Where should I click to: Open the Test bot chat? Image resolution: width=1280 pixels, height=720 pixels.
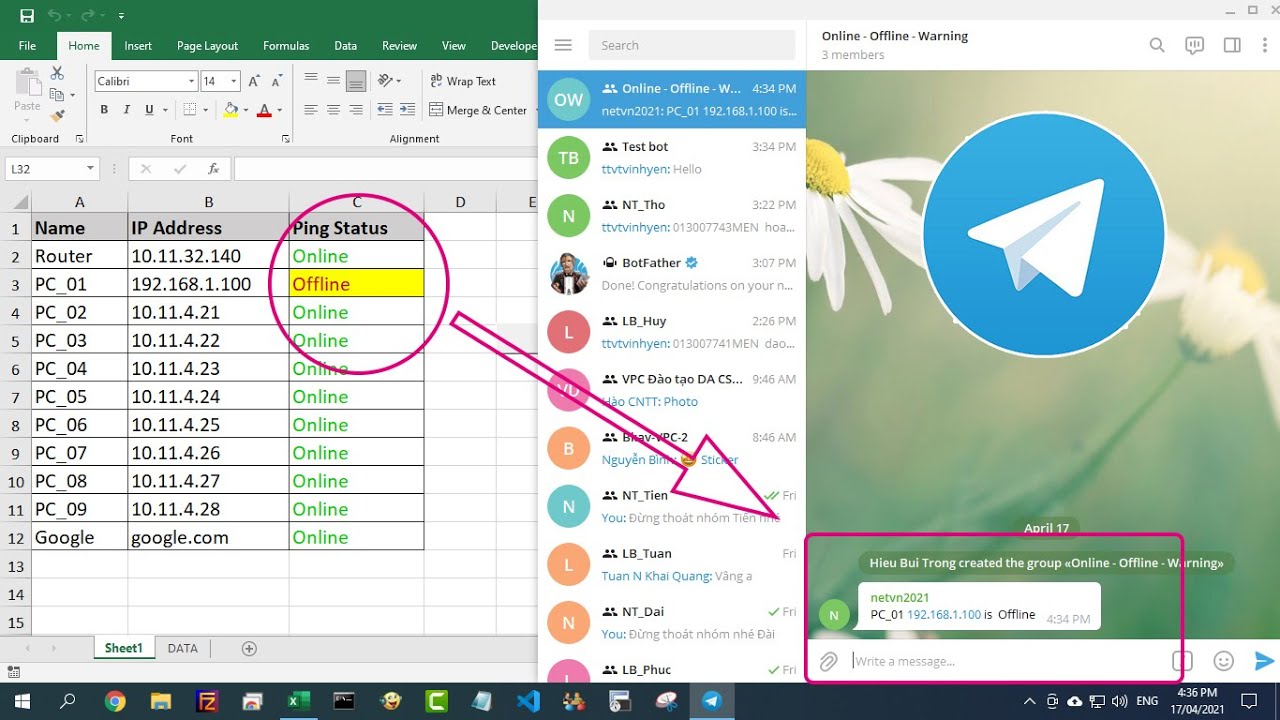pos(672,158)
